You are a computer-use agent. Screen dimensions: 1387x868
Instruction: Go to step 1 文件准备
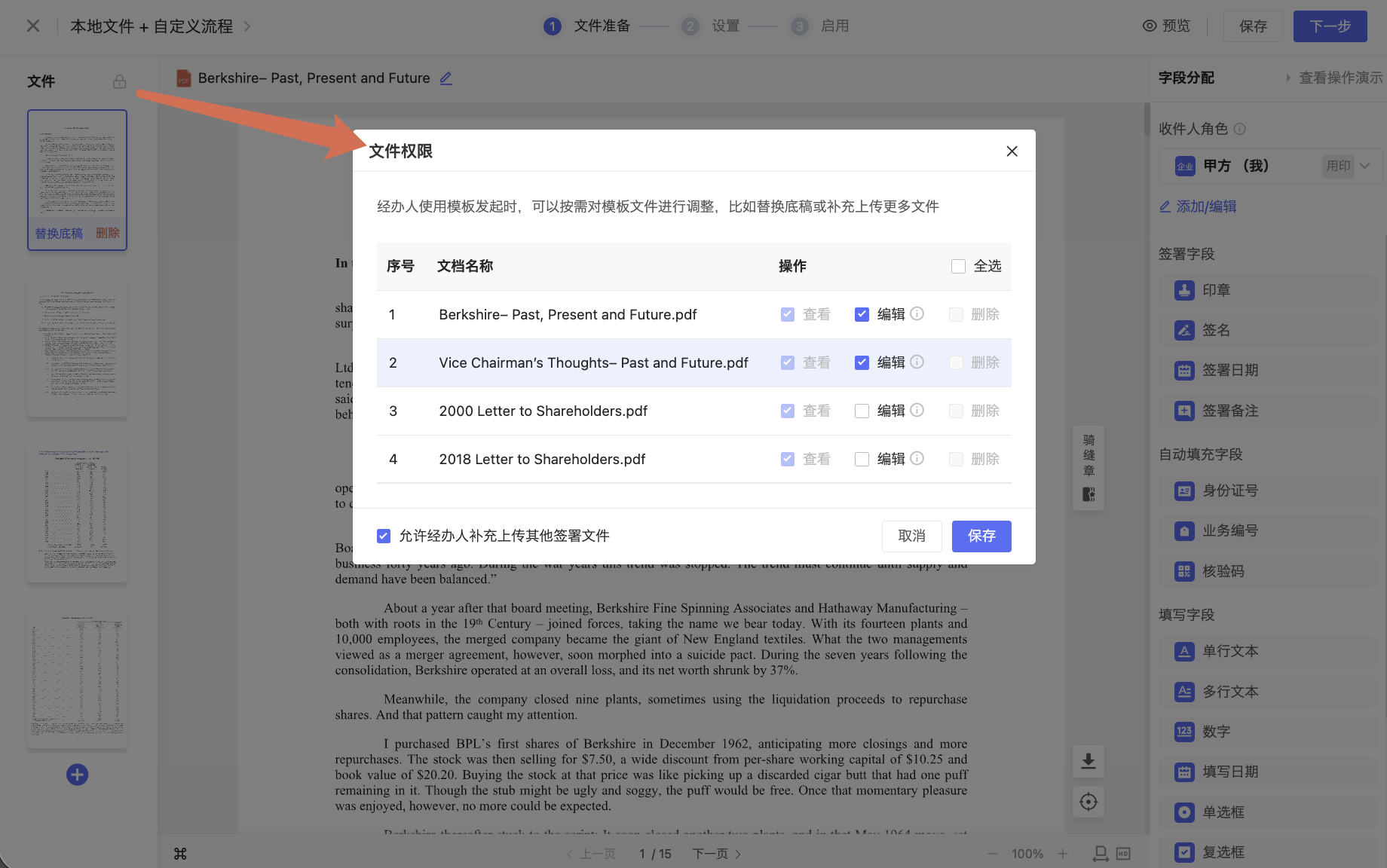click(x=587, y=26)
